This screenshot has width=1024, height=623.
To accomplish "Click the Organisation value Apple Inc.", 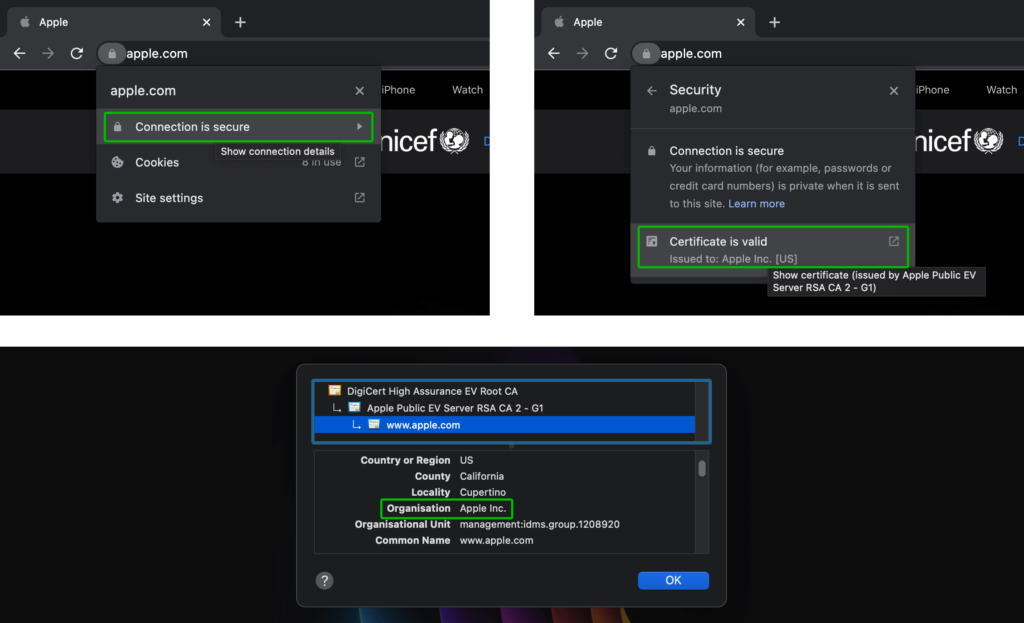I will 483,509.
